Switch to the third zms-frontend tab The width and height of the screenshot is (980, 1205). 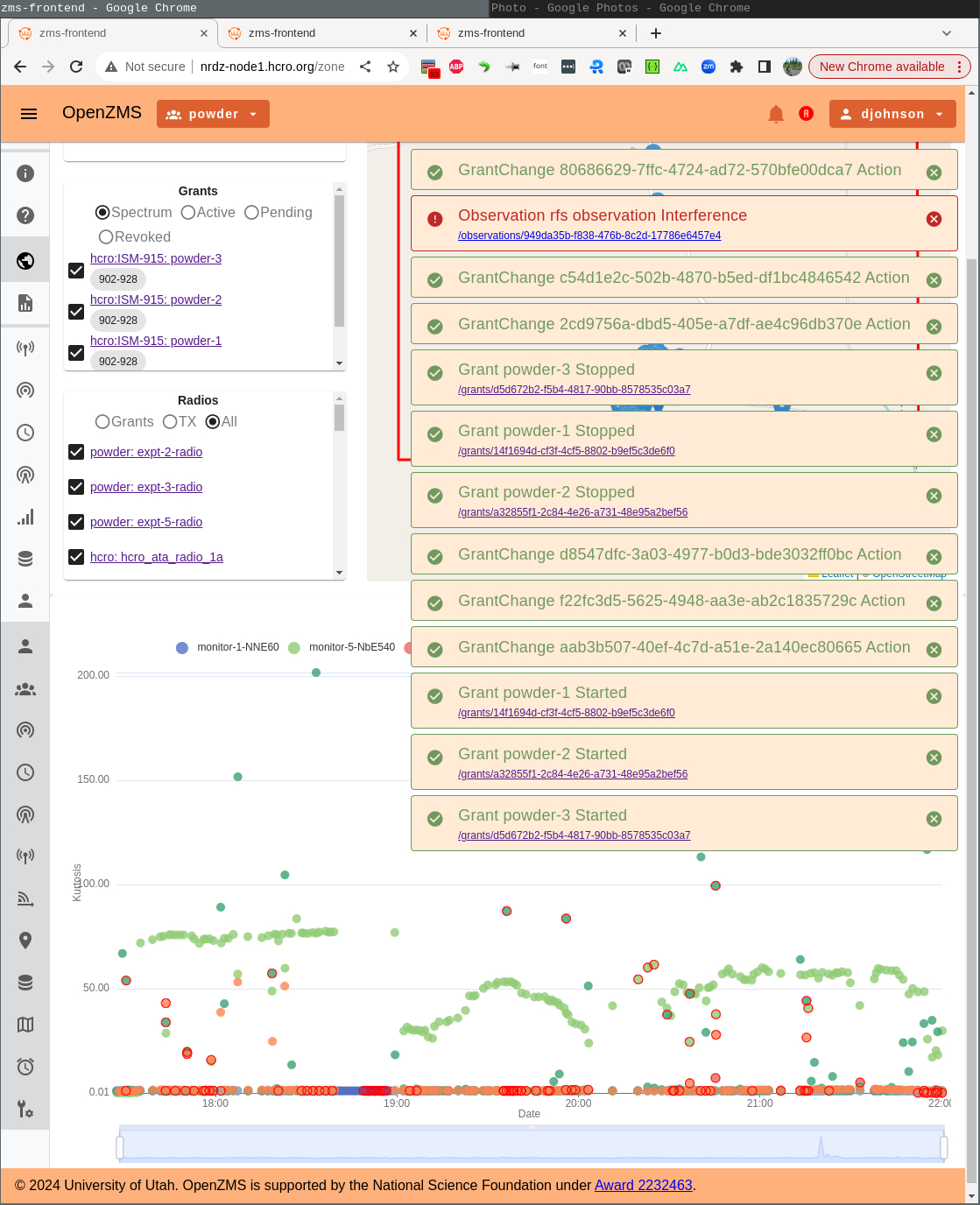click(532, 33)
